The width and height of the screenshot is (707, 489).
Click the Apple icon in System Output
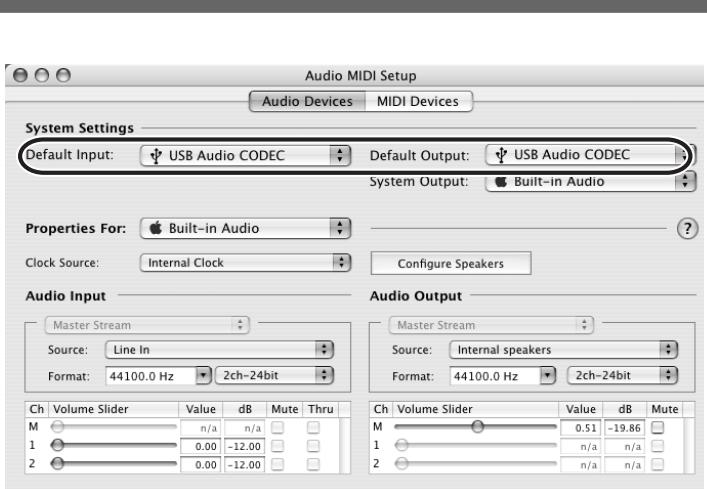[500, 181]
